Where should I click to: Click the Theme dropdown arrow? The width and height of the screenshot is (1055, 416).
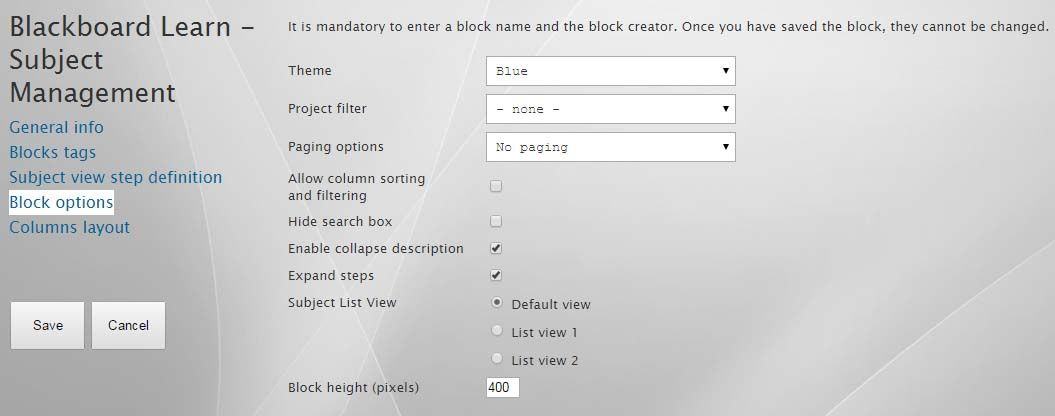[725, 71]
